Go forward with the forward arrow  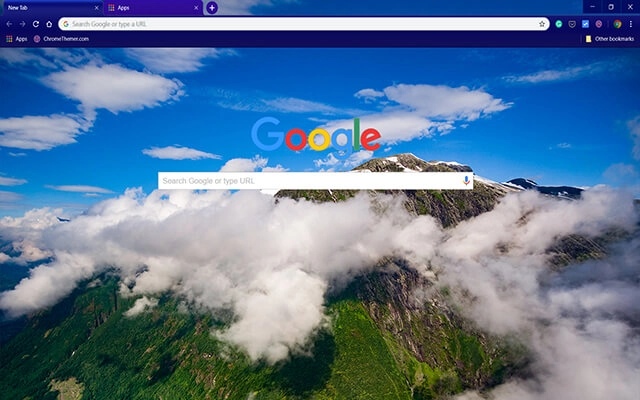[22, 24]
